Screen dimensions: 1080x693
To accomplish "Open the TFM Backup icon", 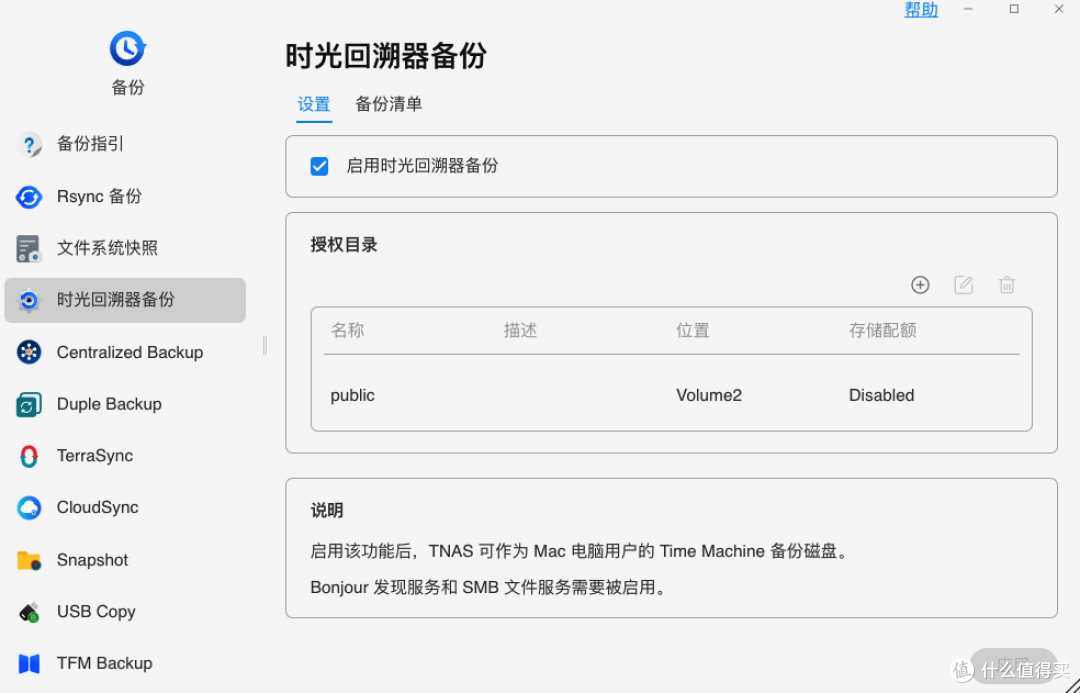I will pyautogui.click(x=29, y=663).
